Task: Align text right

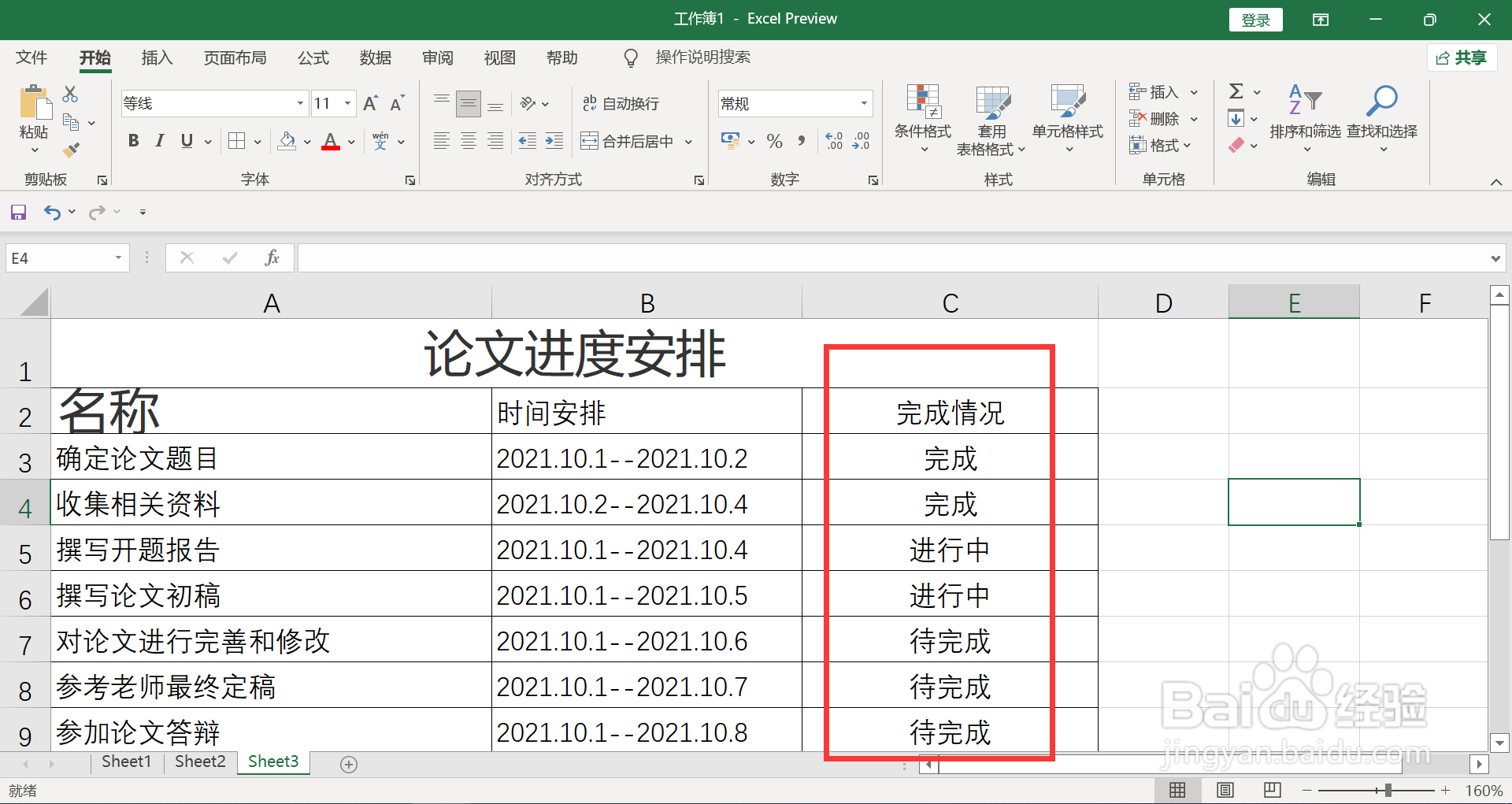Action: coord(495,141)
